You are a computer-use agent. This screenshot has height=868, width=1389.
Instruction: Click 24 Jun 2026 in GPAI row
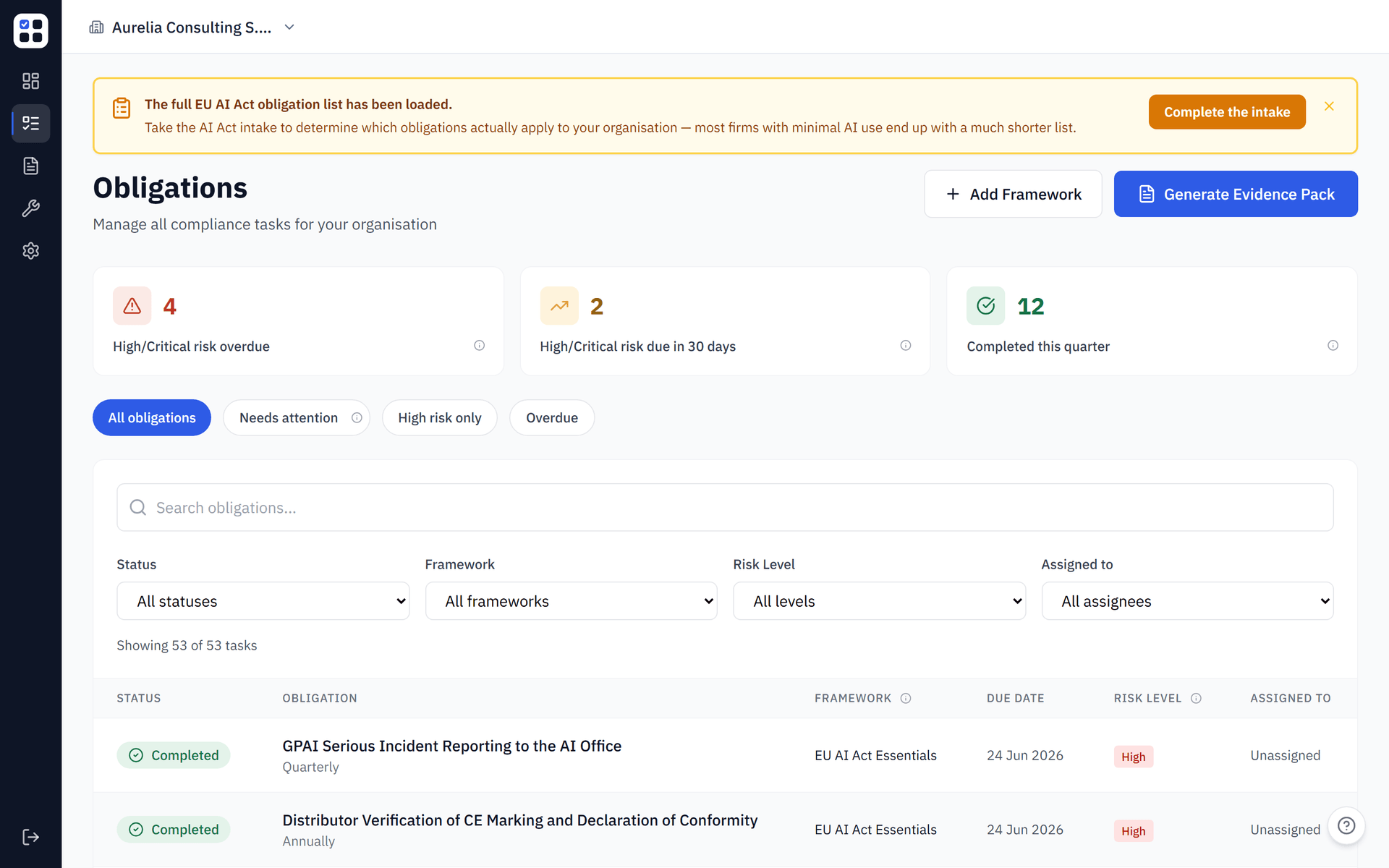tap(1025, 755)
